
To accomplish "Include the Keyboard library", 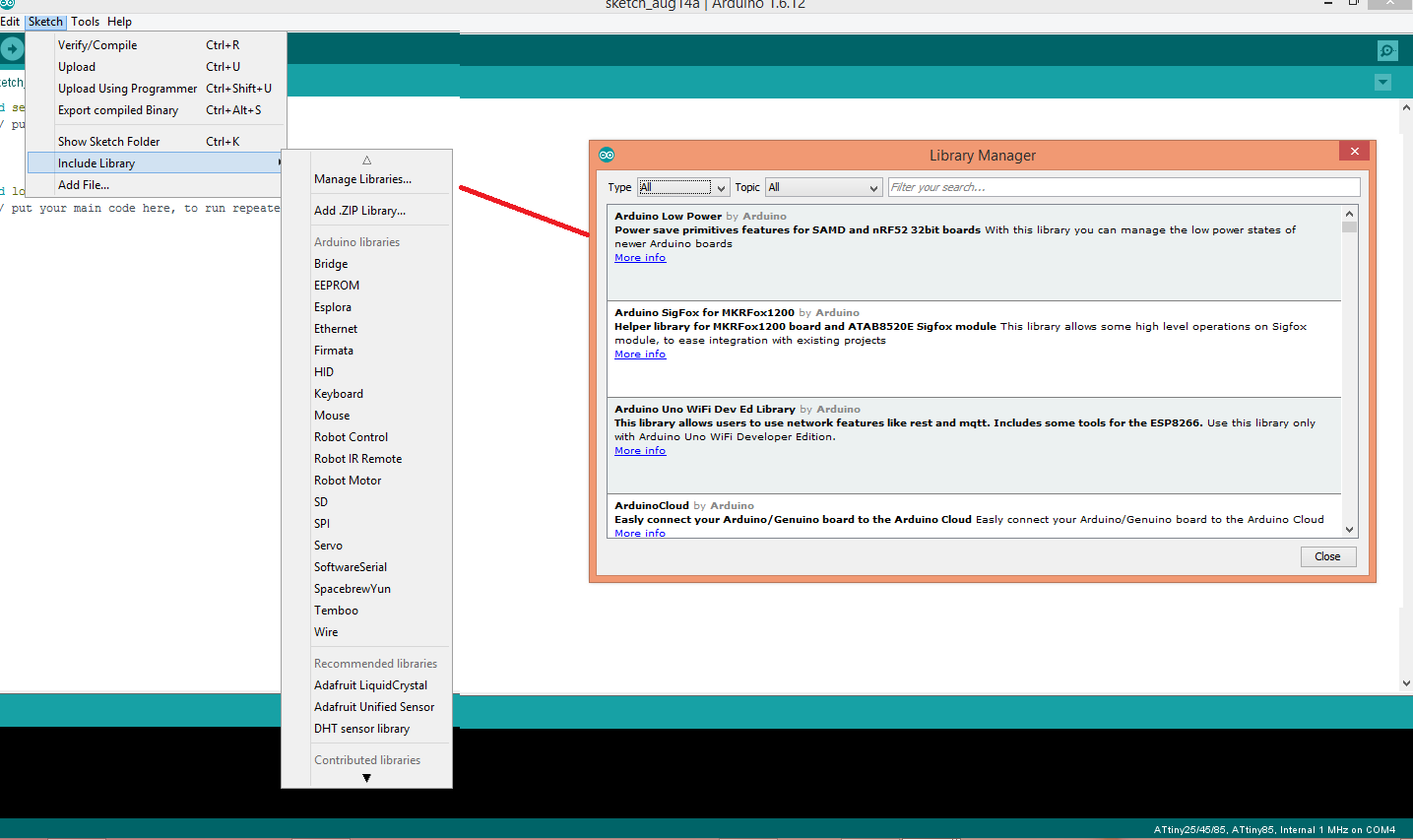I will [x=366, y=394].
